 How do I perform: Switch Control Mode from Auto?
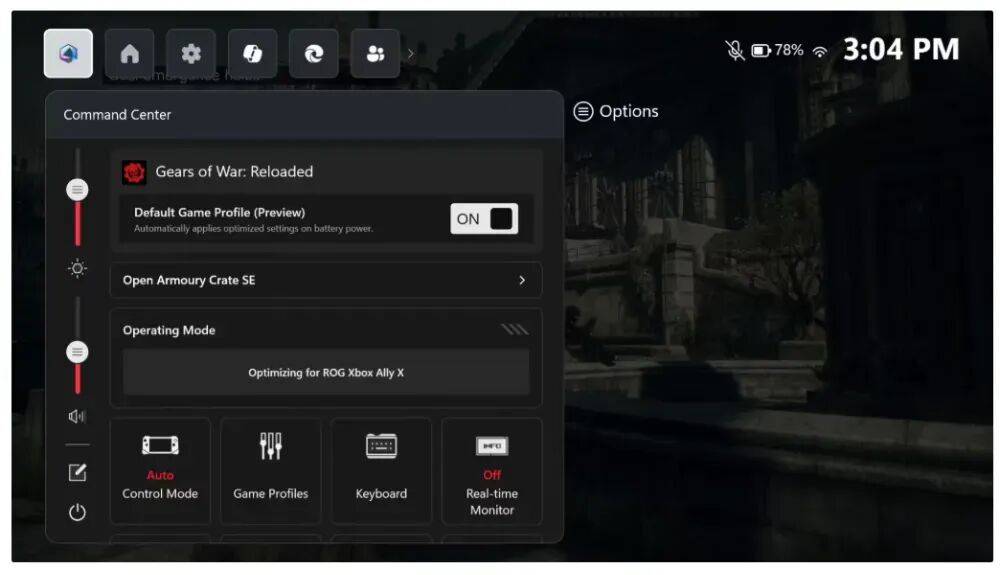click(160, 471)
